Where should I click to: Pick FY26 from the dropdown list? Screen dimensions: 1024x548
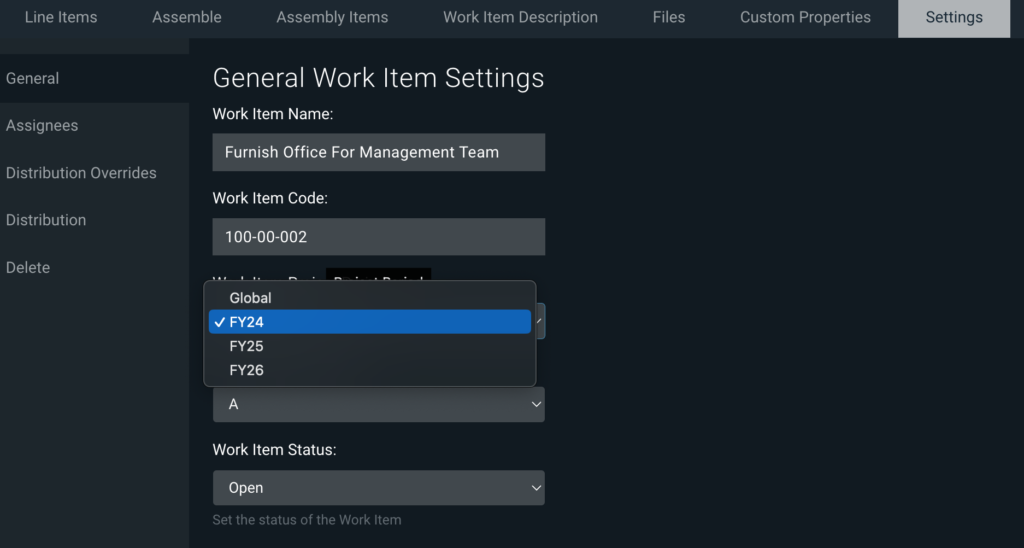tap(370, 370)
